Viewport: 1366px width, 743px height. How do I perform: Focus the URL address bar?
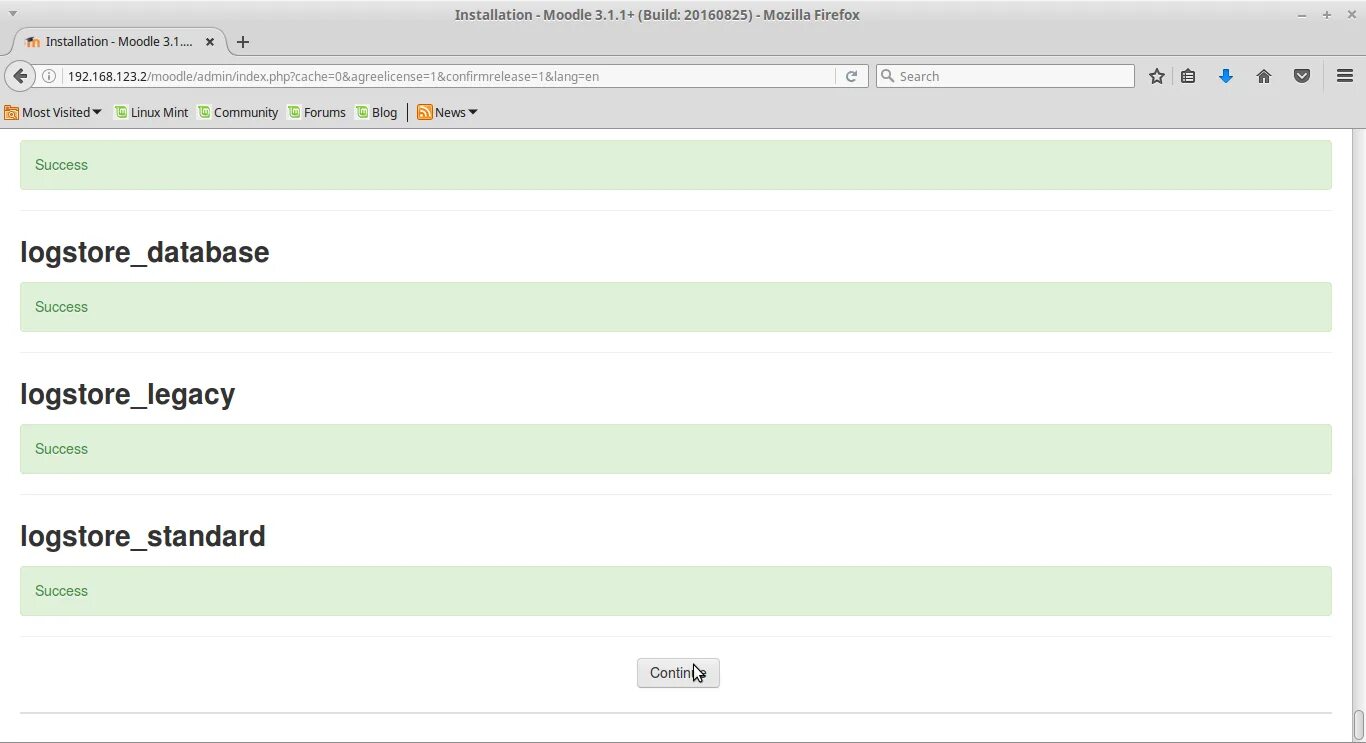448,76
